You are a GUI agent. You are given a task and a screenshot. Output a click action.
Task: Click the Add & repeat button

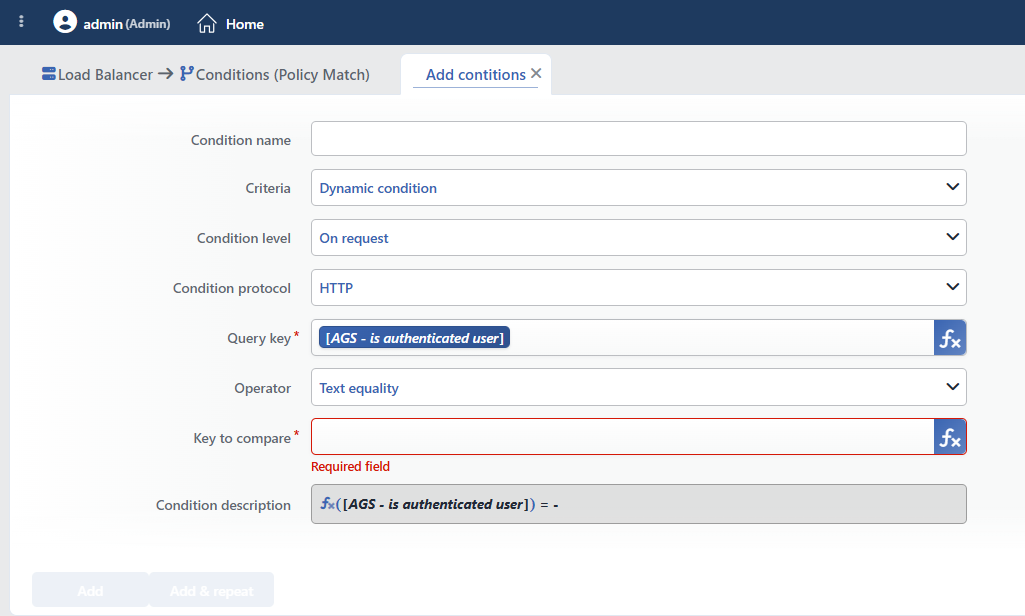point(212,590)
